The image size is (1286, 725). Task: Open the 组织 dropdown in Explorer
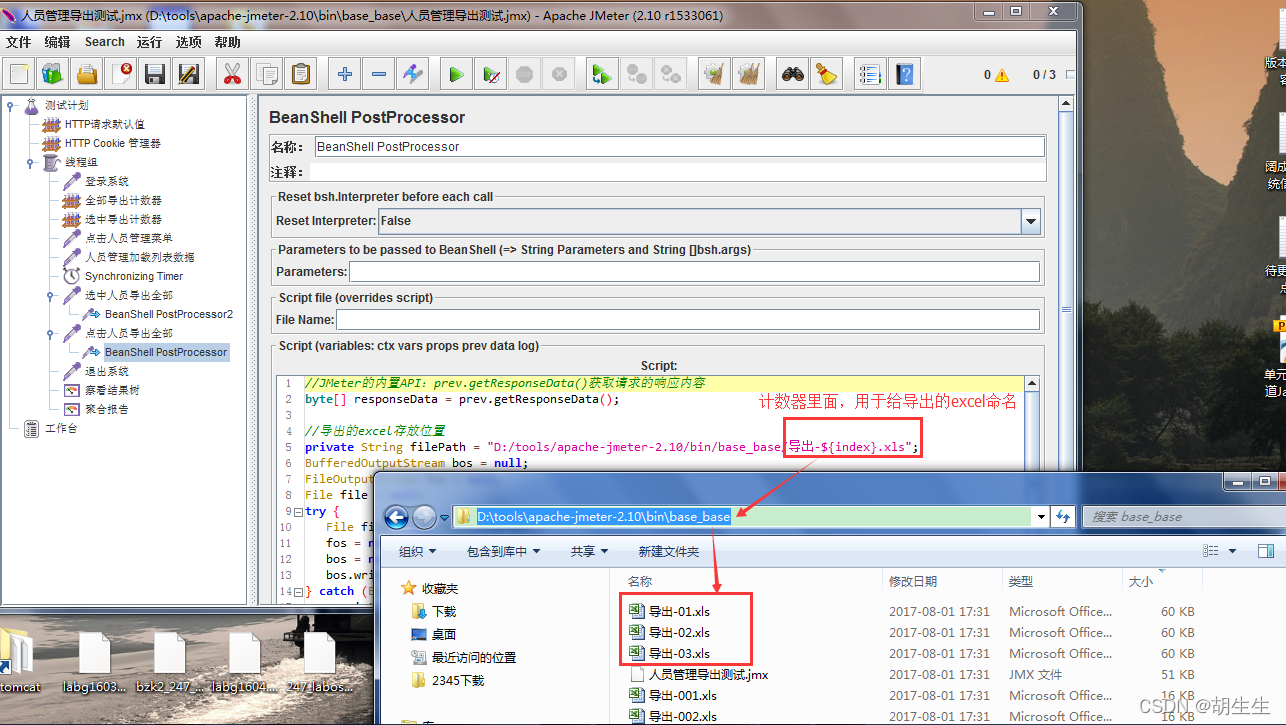(x=418, y=551)
